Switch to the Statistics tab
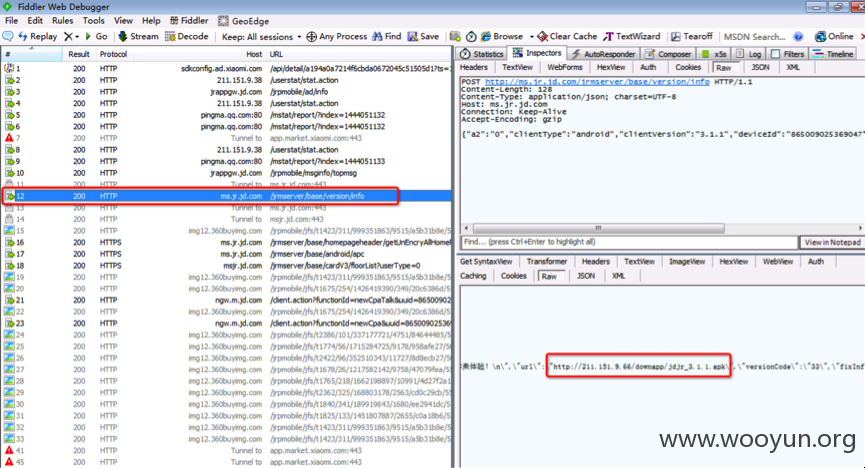 (482, 54)
